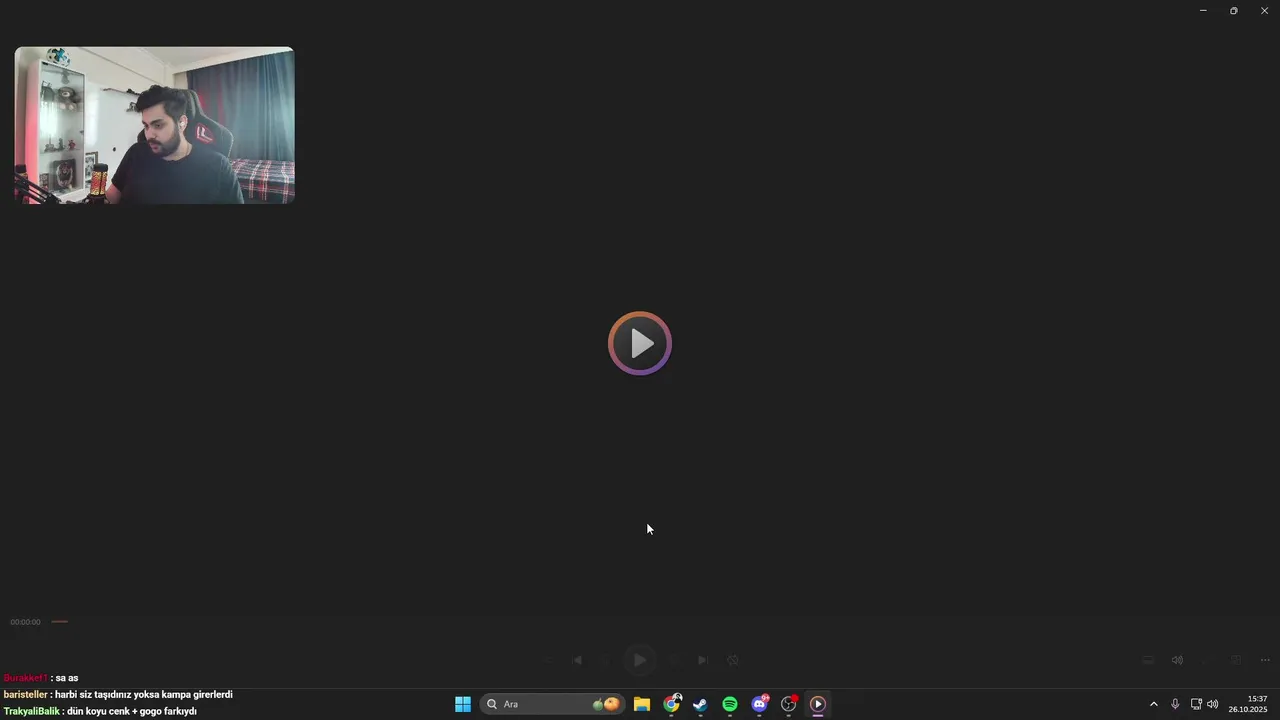Image resolution: width=1280 pixels, height=720 pixels.
Task: Click the seek bar next to 00:00:00
Action: [x=60, y=622]
